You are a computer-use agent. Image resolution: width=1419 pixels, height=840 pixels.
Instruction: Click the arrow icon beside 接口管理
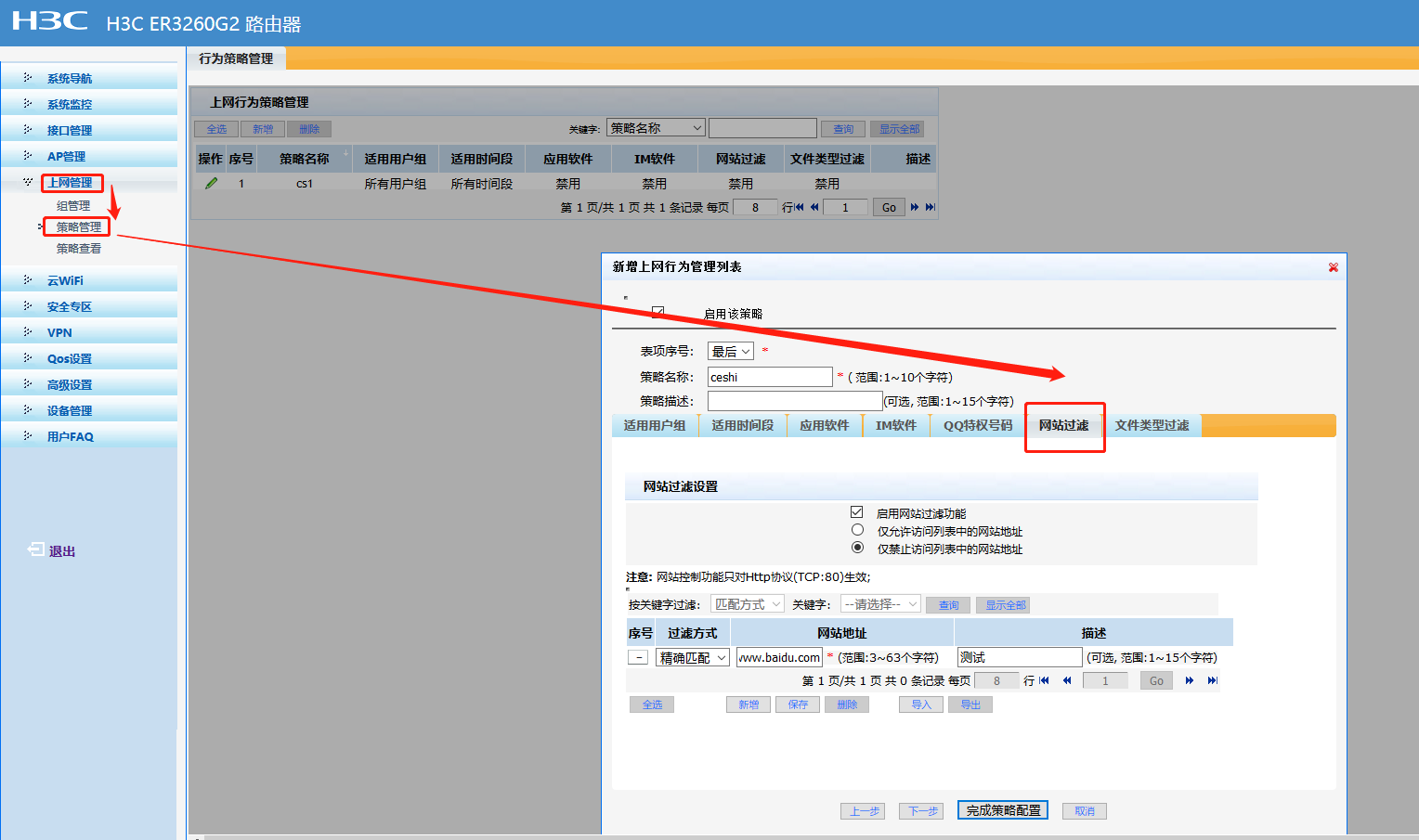point(28,130)
